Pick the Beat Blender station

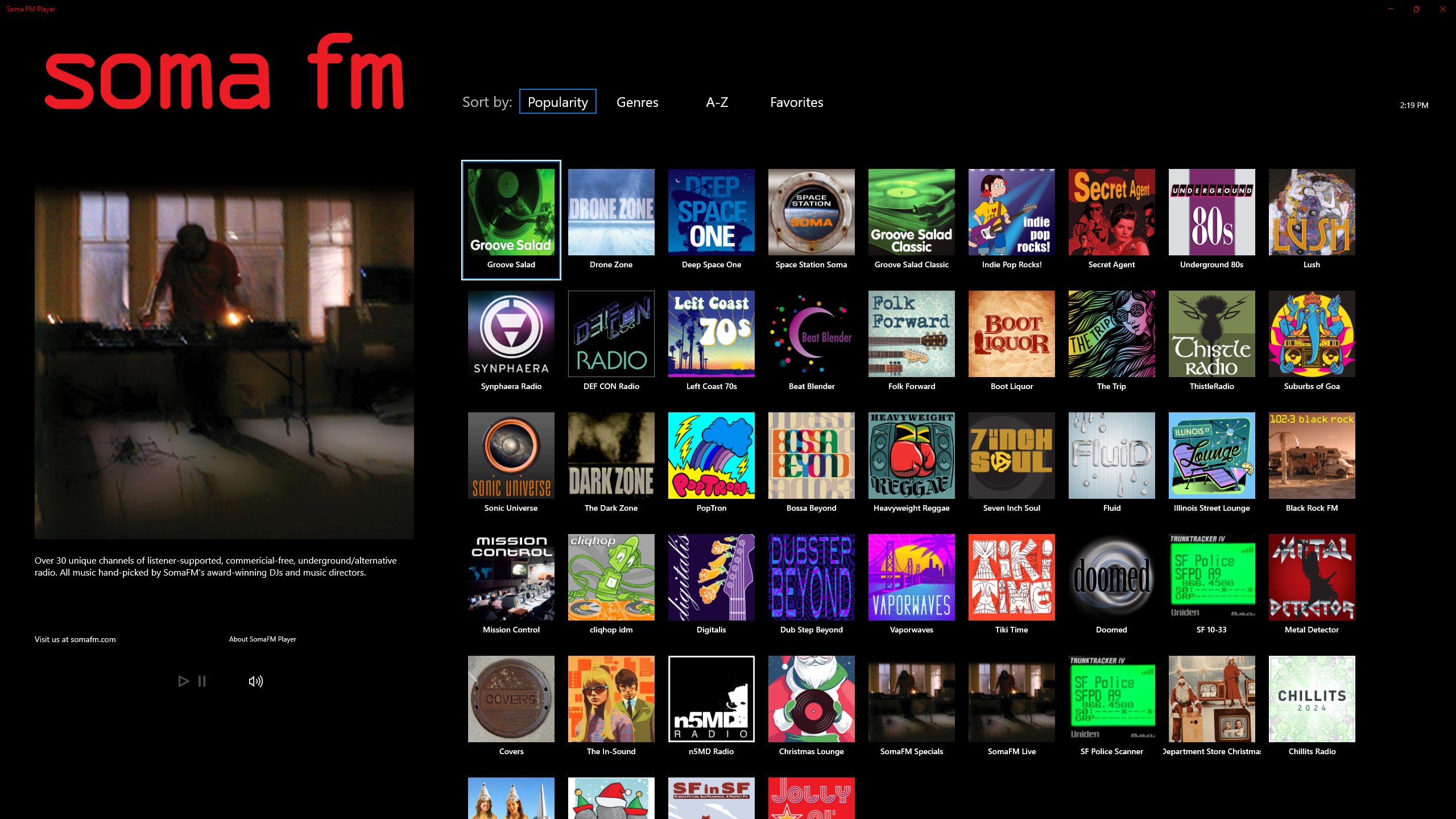coord(811,334)
